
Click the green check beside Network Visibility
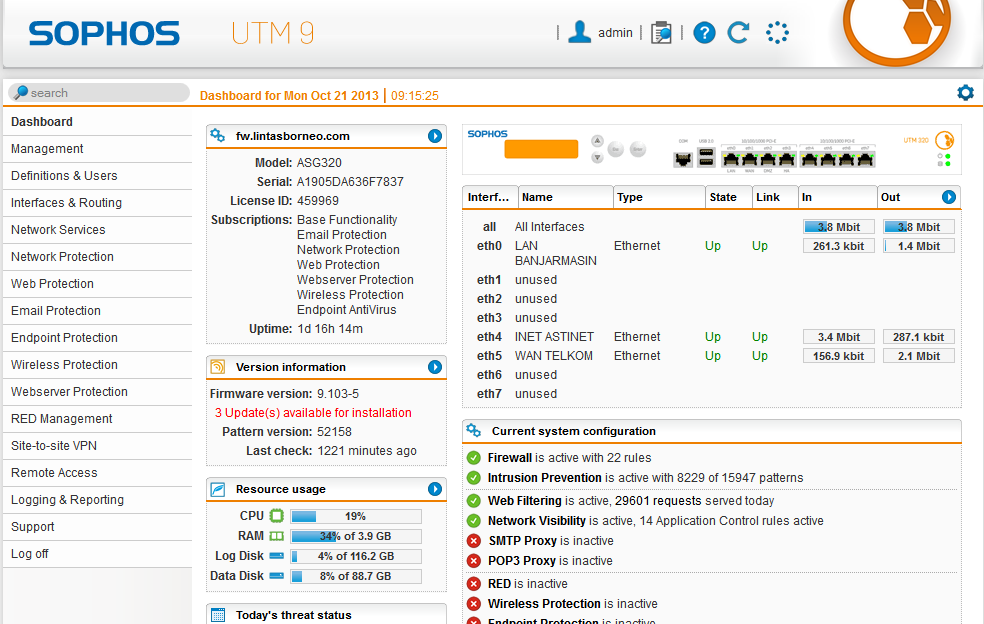tap(474, 521)
